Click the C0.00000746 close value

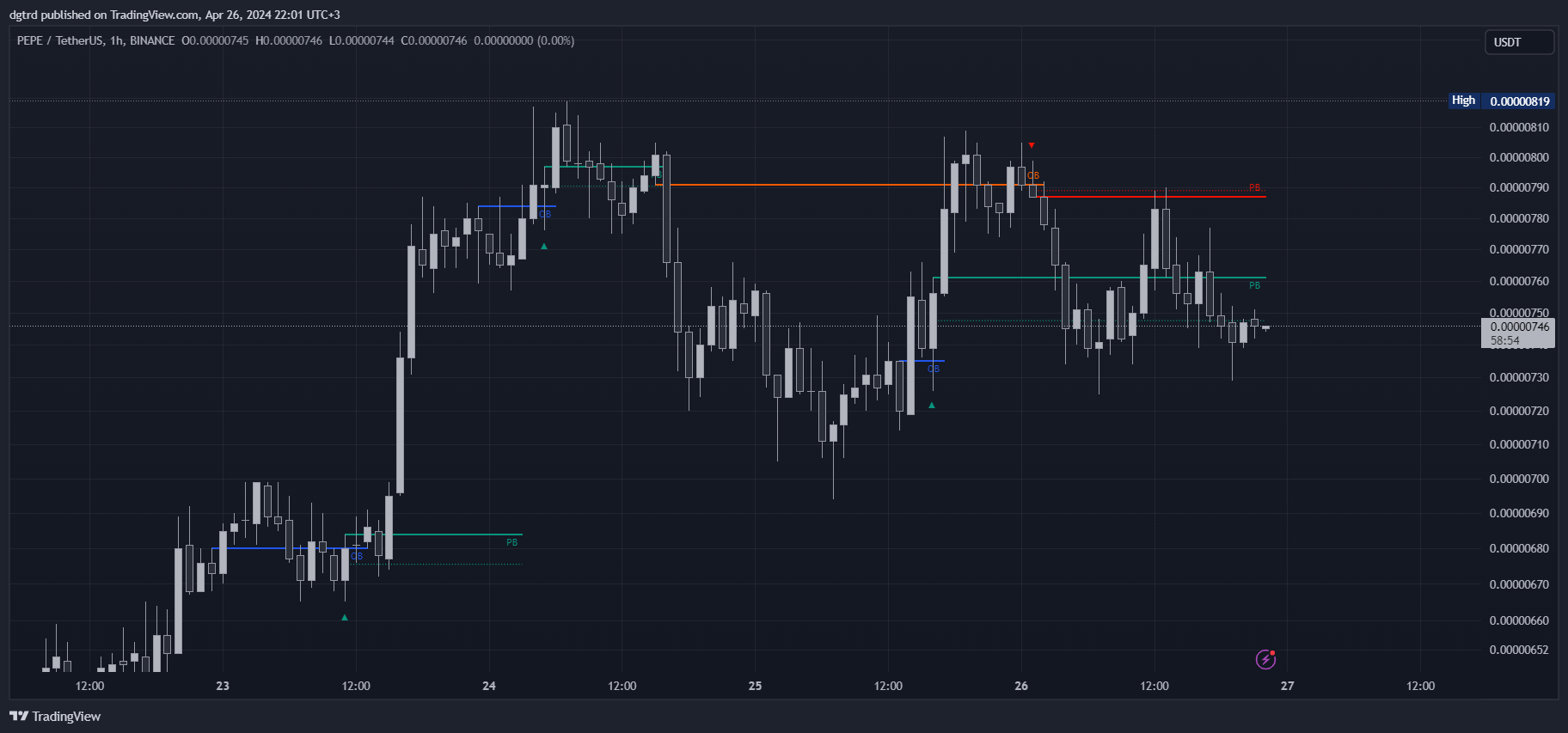click(434, 40)
